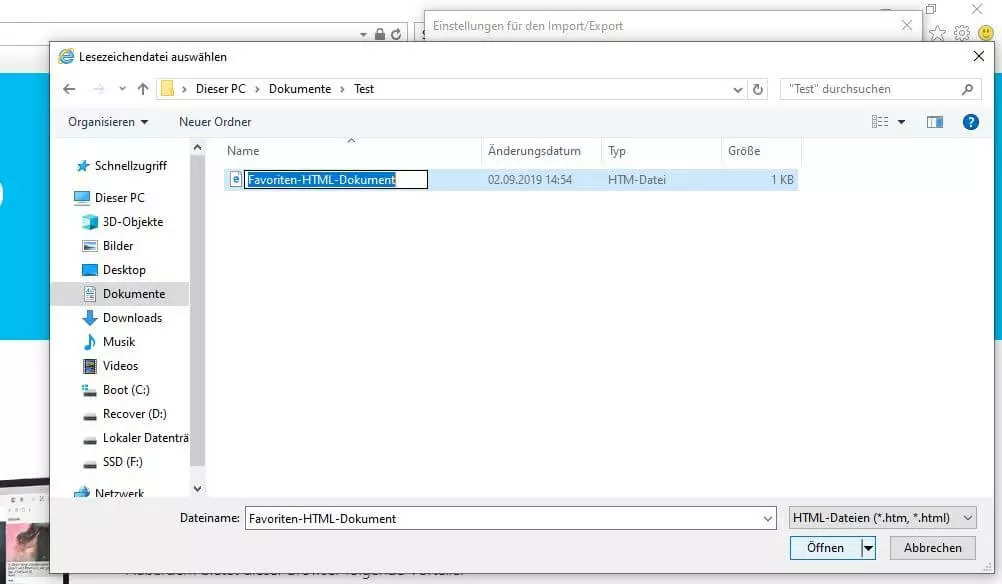This screenshot has height=584, width=1002.
Task: Close the Lesezeichendatei auswählen dialog
Action: (978, 56)
